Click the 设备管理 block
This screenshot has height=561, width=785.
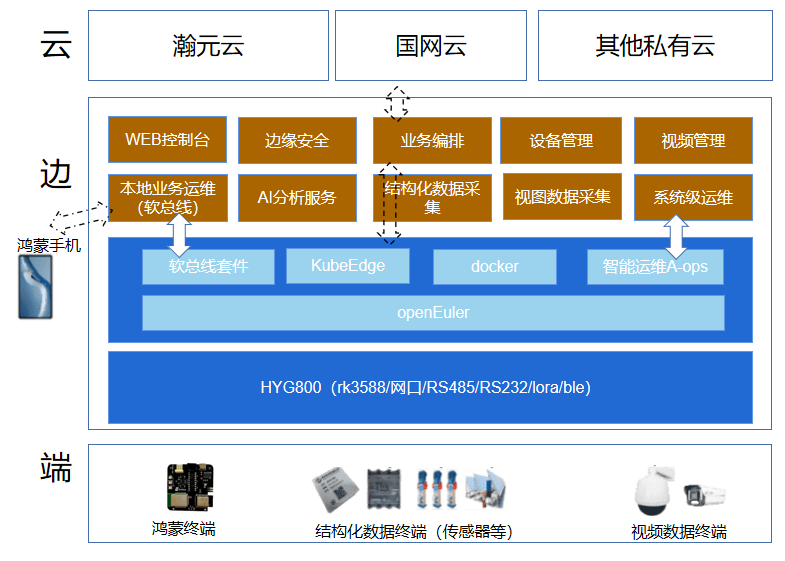pos(561,141)
